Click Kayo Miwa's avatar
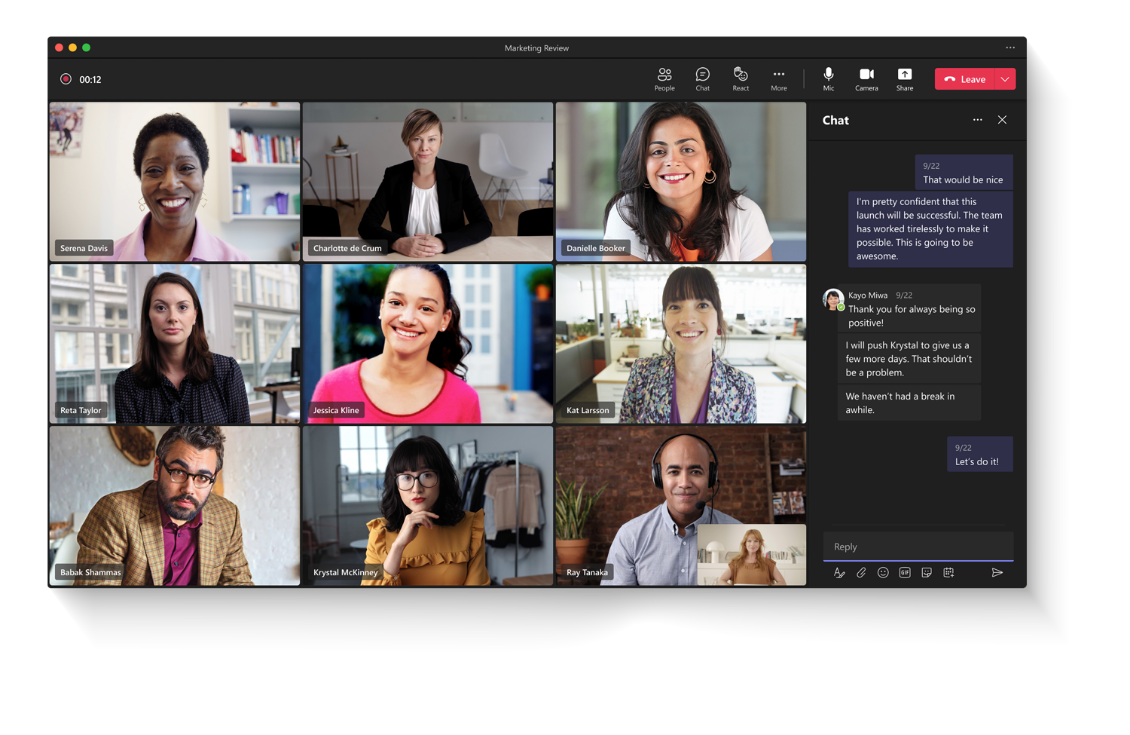 coord(833,299)
